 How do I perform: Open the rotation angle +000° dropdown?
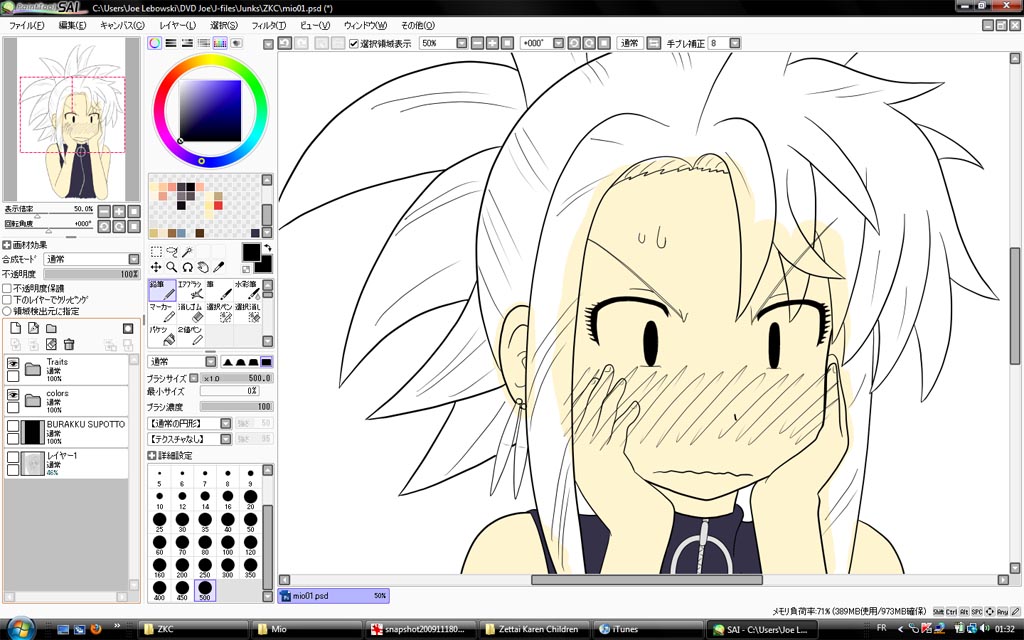[558, 43]
